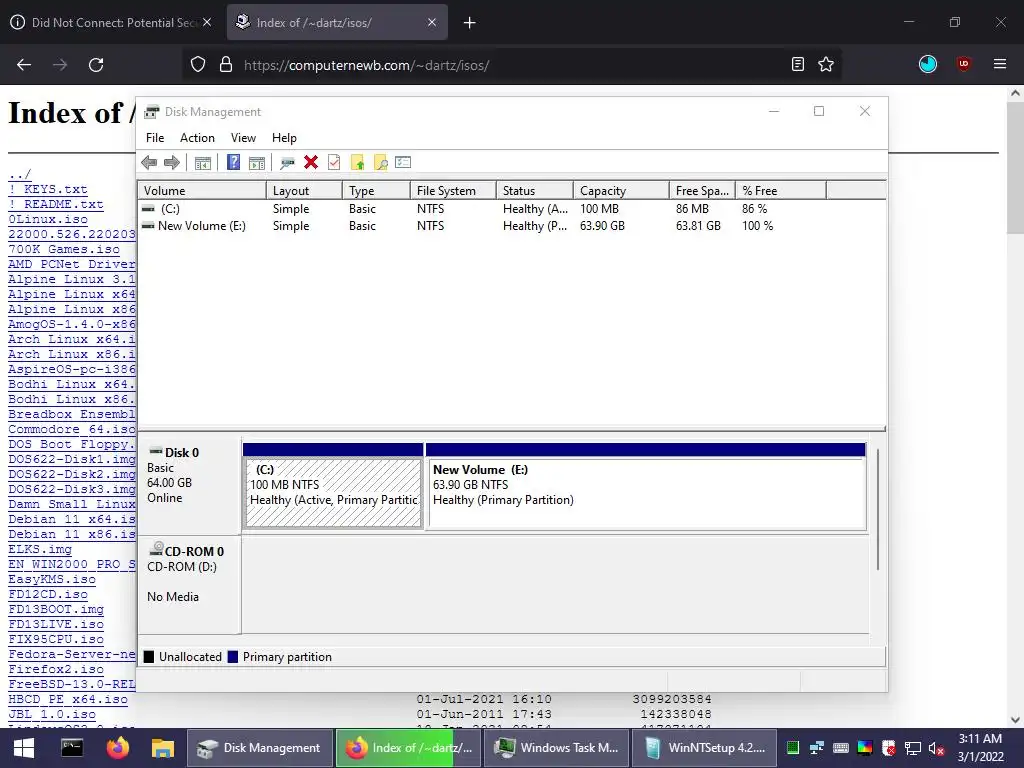
Task: Toggle Show/Hide Action Pane toolbar icon
Action: [257, 163]
